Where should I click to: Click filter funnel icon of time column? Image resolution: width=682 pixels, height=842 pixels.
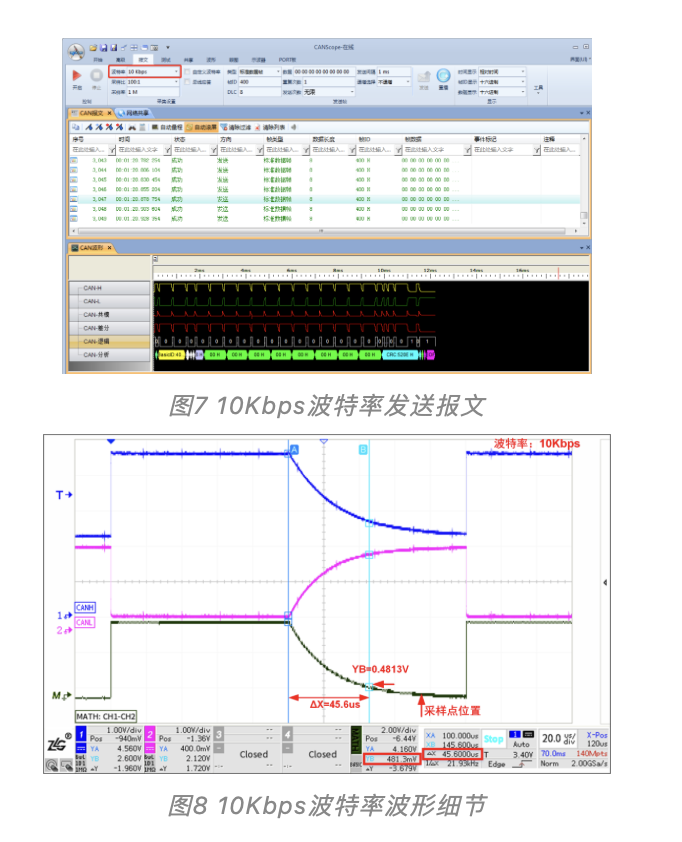tap(168, 150)
